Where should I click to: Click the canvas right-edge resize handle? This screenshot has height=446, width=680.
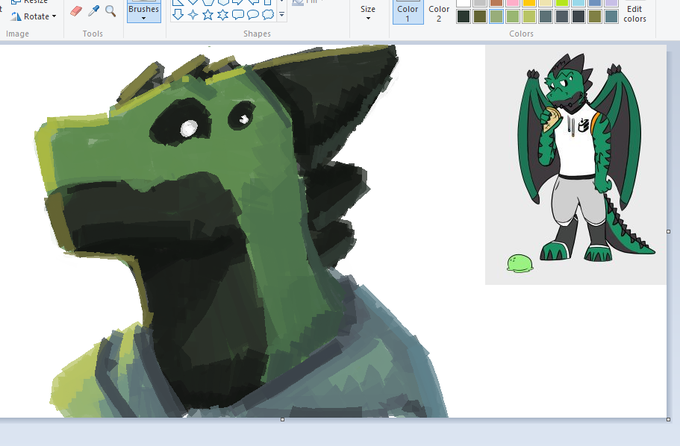pos(668,232)
